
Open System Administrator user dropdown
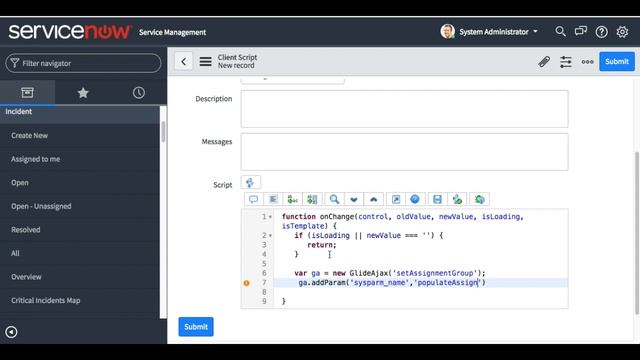(x=498, y=32)
